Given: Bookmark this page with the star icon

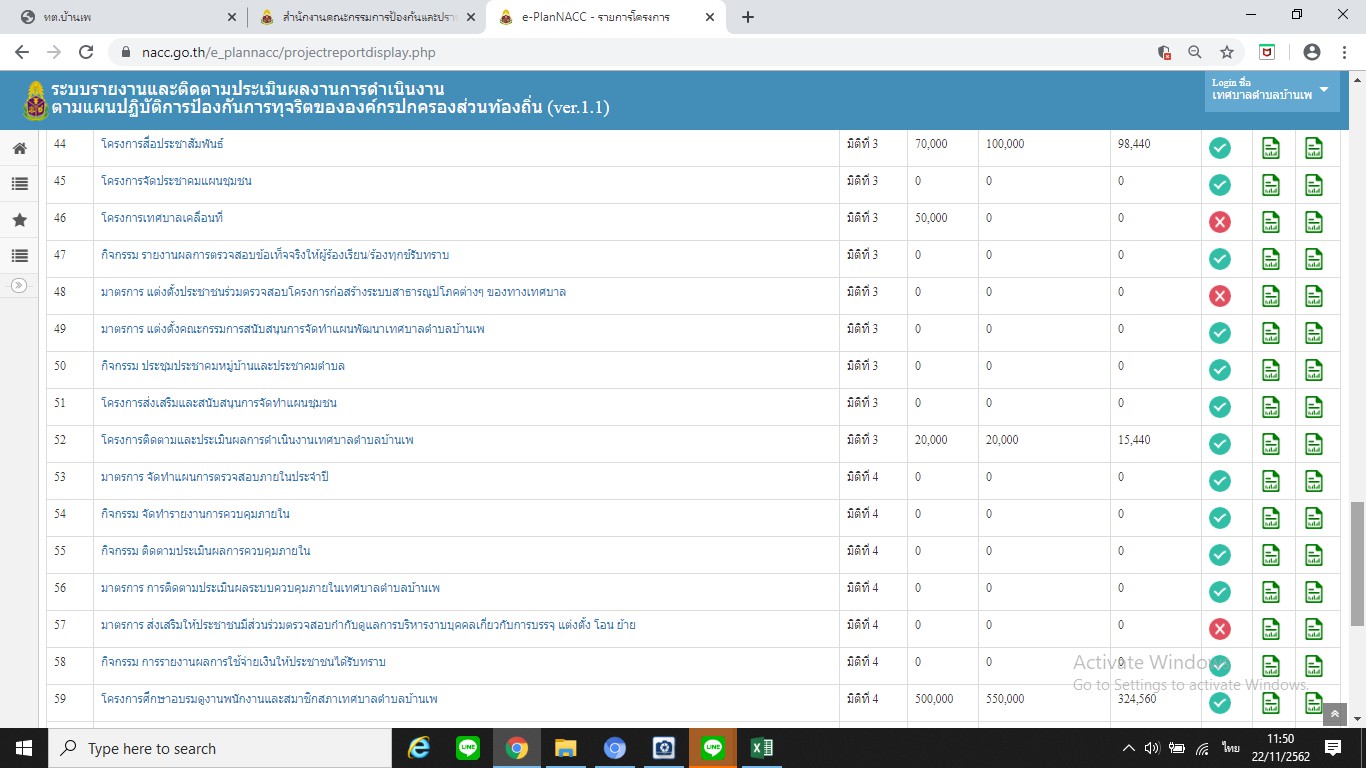Looking at the screenshot, I should pyautogui.click(x=1227, y=52).
